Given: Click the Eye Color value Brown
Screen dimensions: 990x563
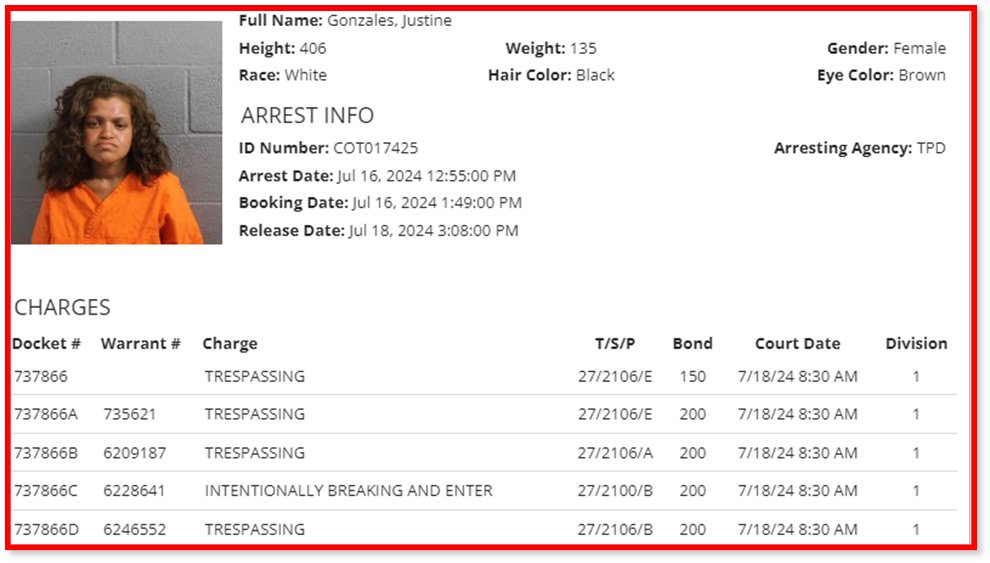Looking at the screenshot, I should point(922,75).
